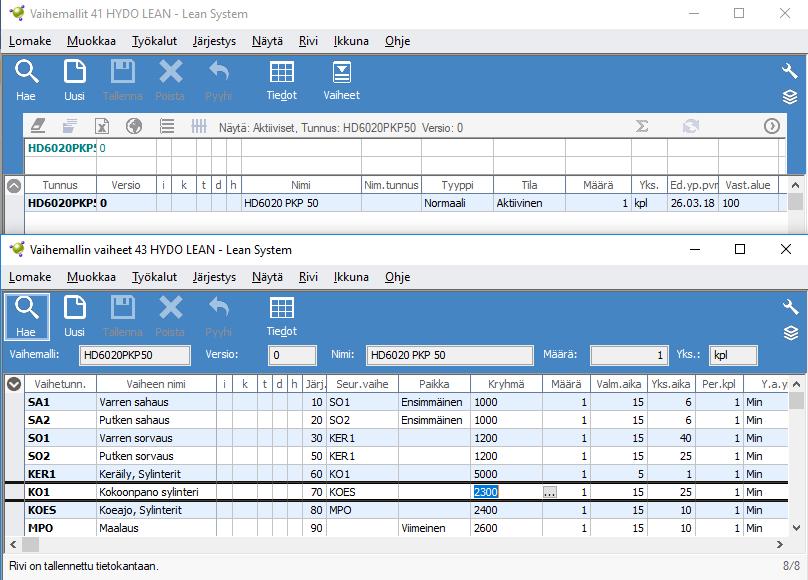808x580 pixels.
Task: Select the Varren sahaus row
Action: pyautogui.click(x=406, y=402)
